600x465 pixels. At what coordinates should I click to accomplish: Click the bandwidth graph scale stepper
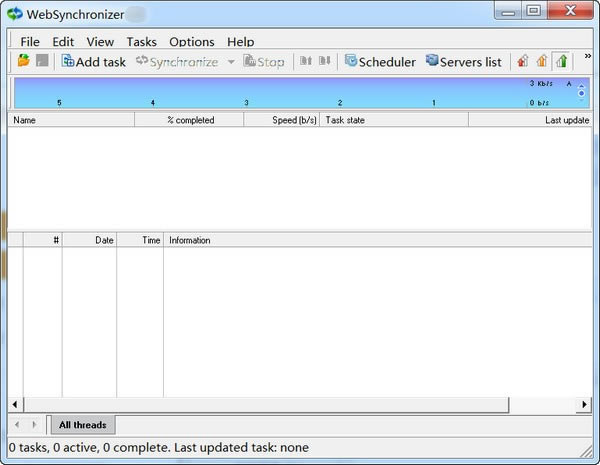[x=582, y=93]
